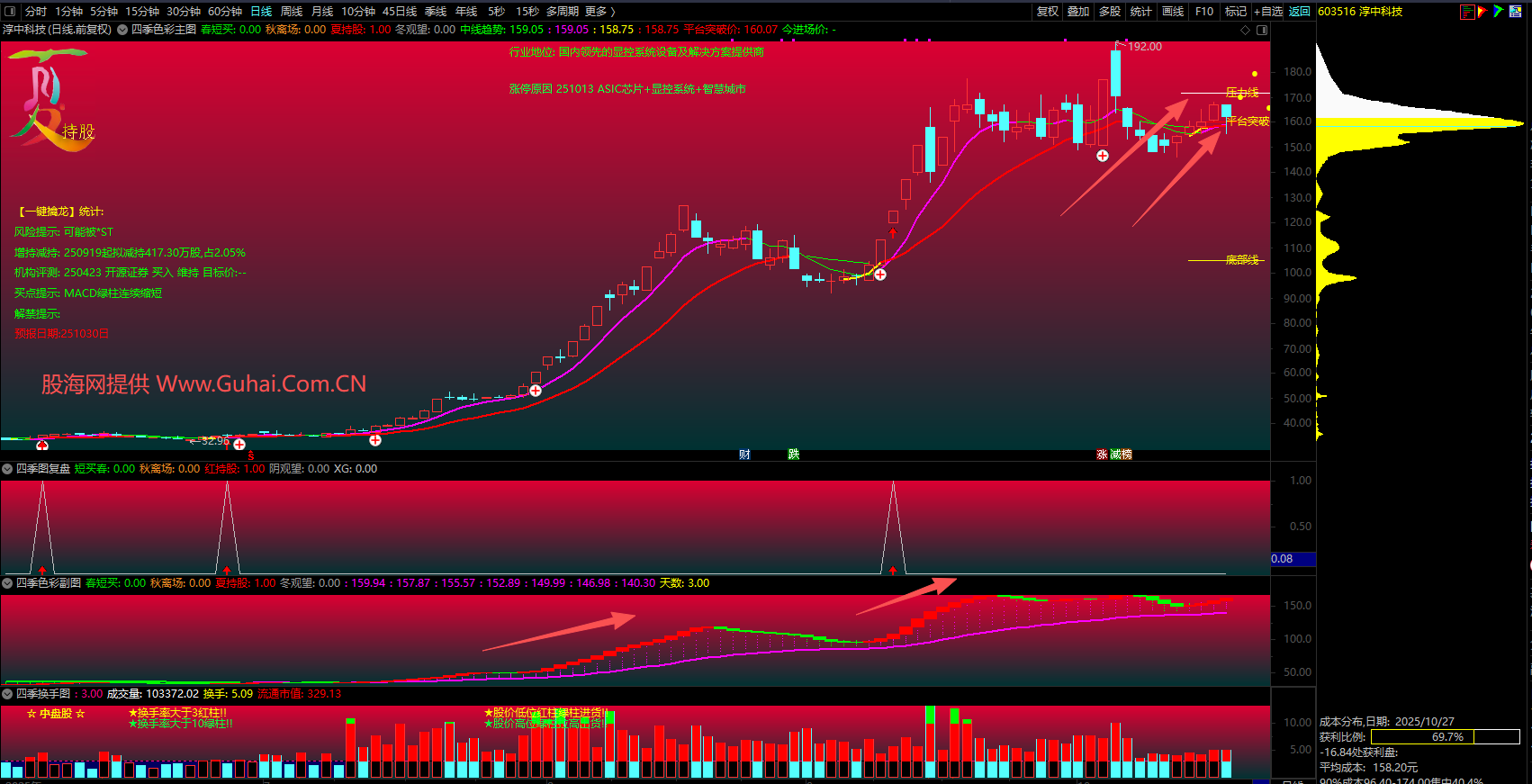The width and height of the screenshot is (1532, 784).
Task: Toggle the right side panel icon above chart
Action: pyautogui.click(x=1262, y=30)
